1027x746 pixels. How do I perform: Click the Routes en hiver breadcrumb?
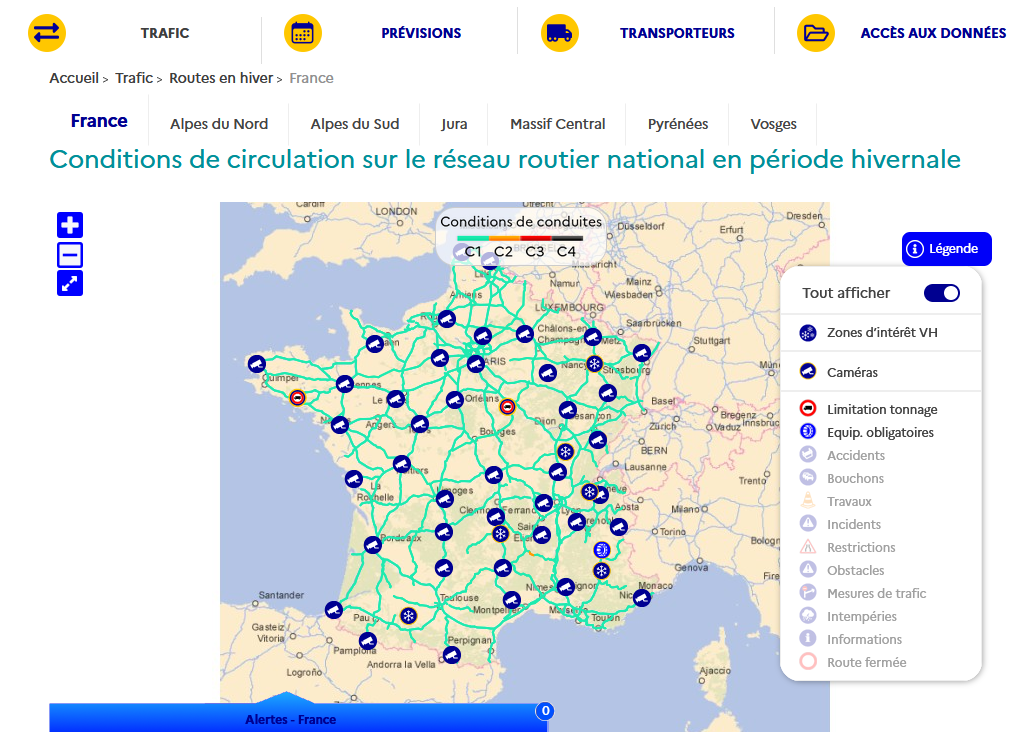(220, 78)
